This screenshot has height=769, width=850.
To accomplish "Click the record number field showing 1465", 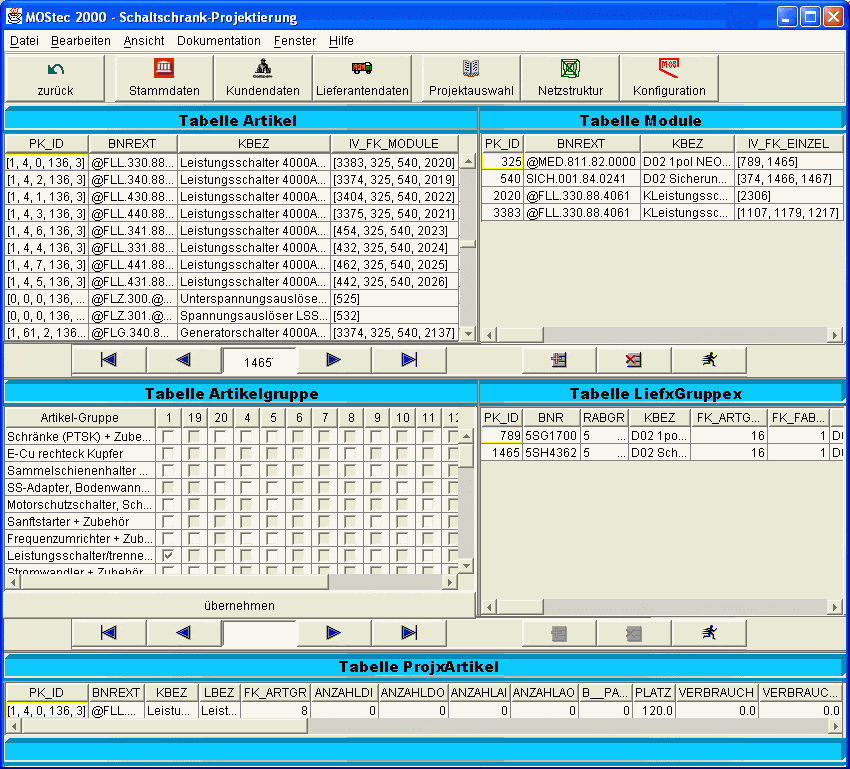I will (259, 361).
